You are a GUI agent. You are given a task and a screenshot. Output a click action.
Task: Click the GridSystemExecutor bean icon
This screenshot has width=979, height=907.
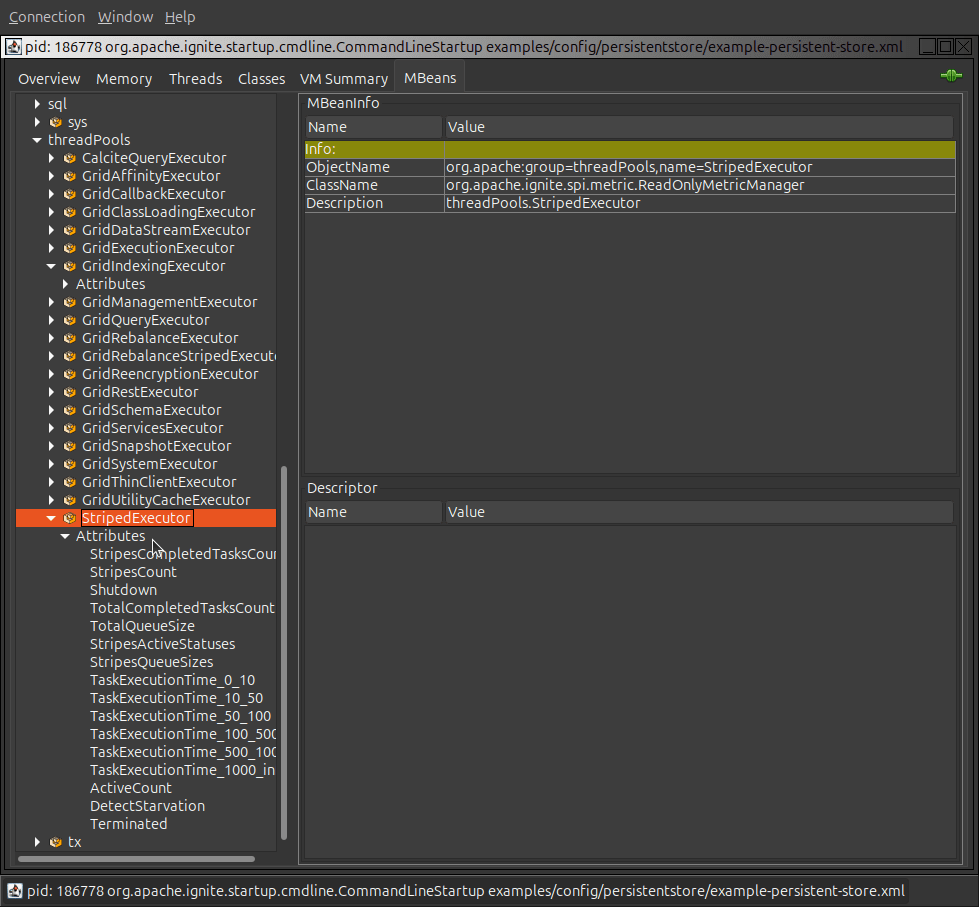[70, 464]
